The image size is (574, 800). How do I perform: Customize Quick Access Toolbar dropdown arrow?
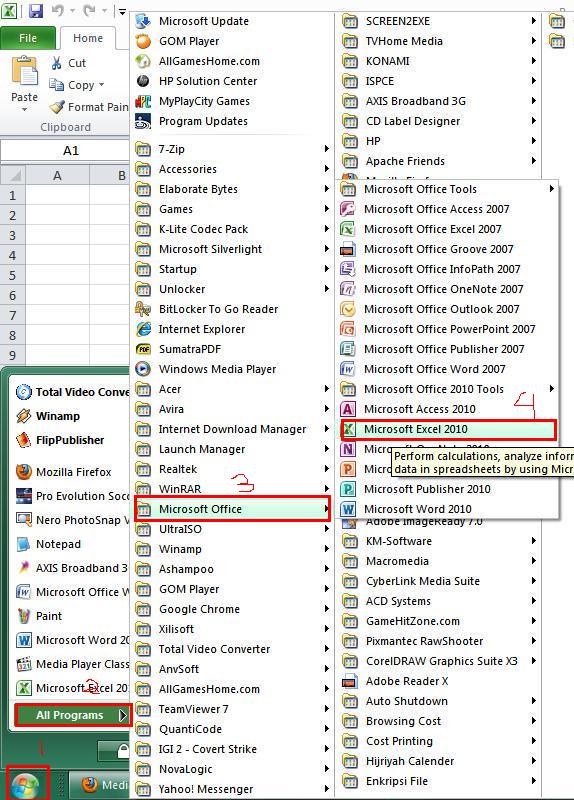pyautogui.click(x=122, y=11)
